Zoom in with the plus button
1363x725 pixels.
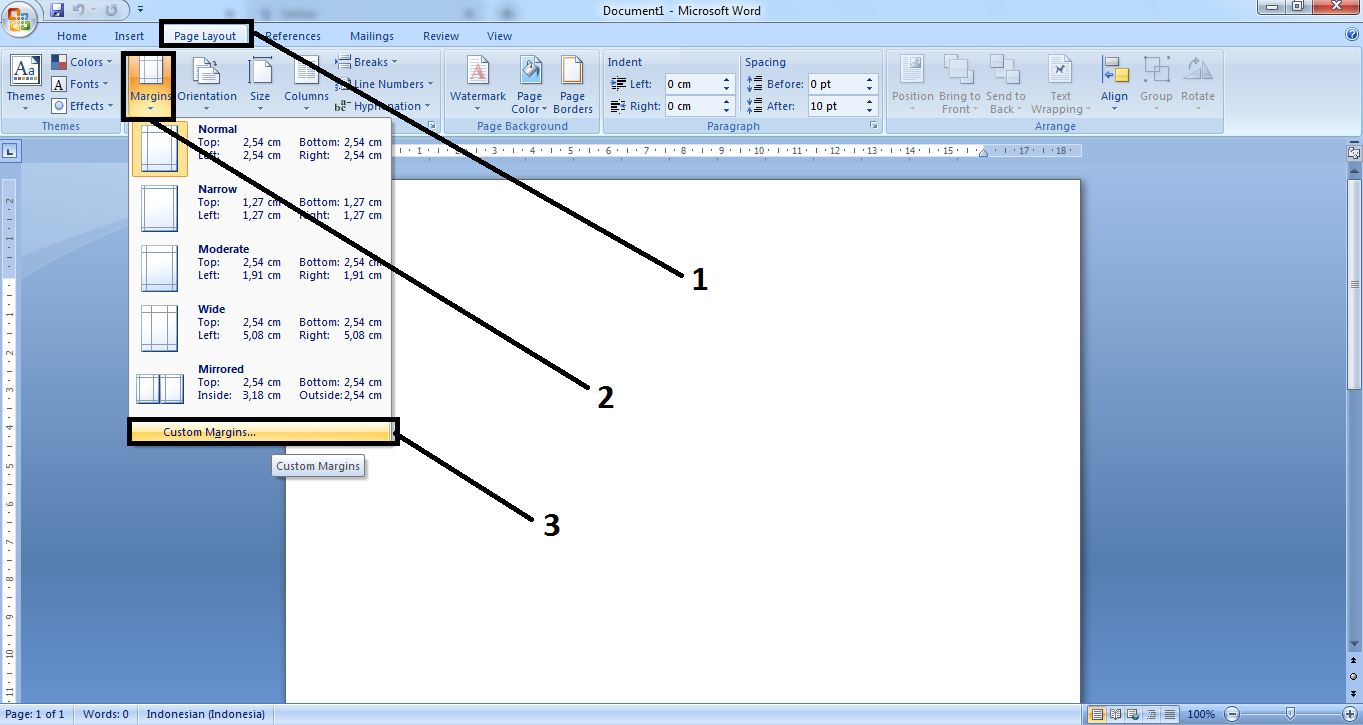point(1352,714)
